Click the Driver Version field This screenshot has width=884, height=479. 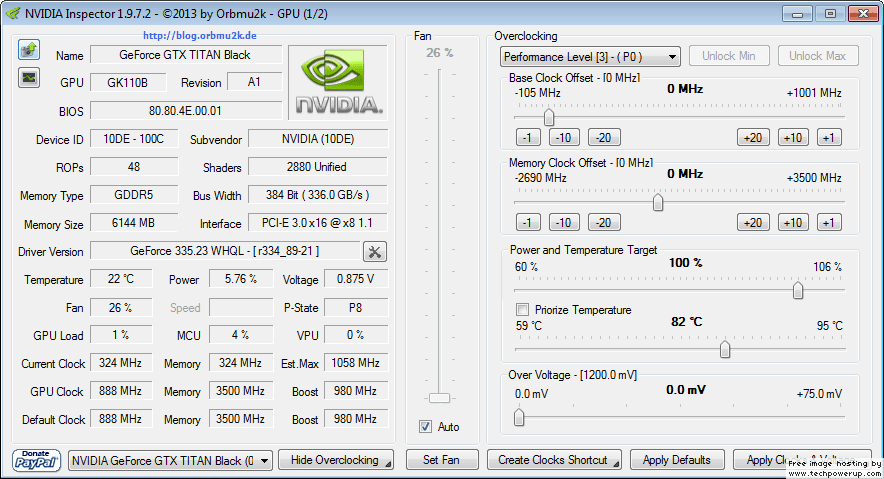click(x=225, y=251)
